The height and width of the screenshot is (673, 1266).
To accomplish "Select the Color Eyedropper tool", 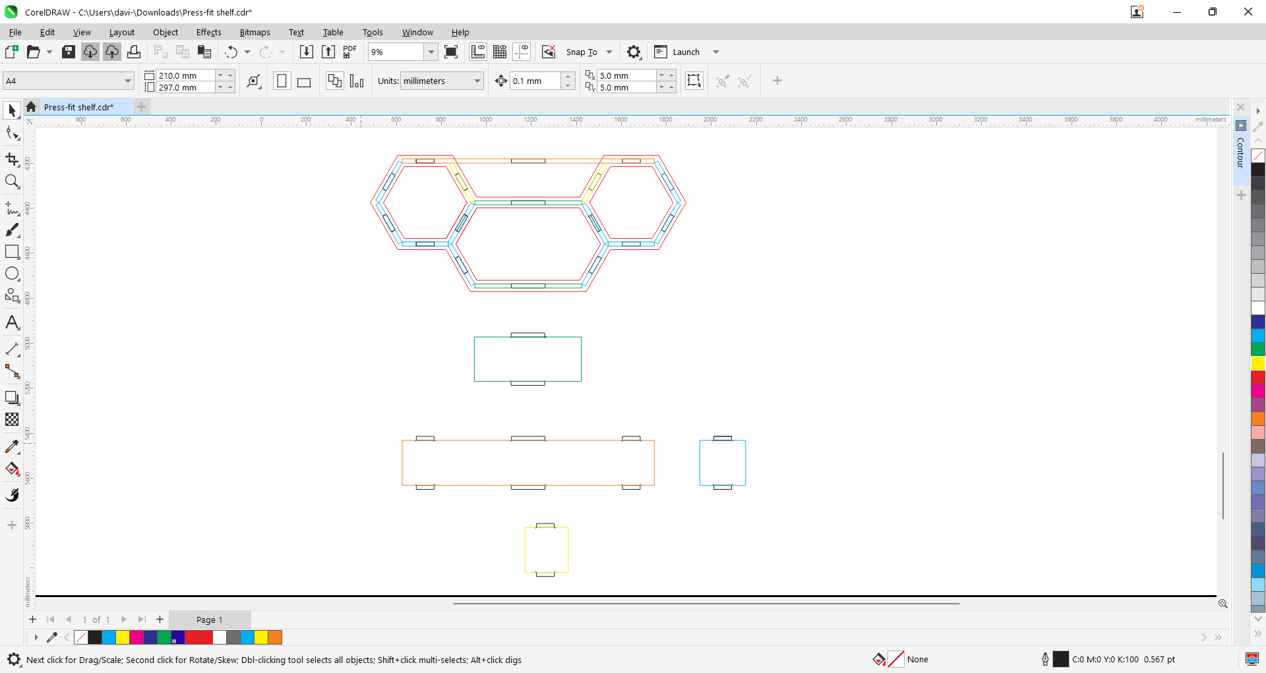I will 12,446.
